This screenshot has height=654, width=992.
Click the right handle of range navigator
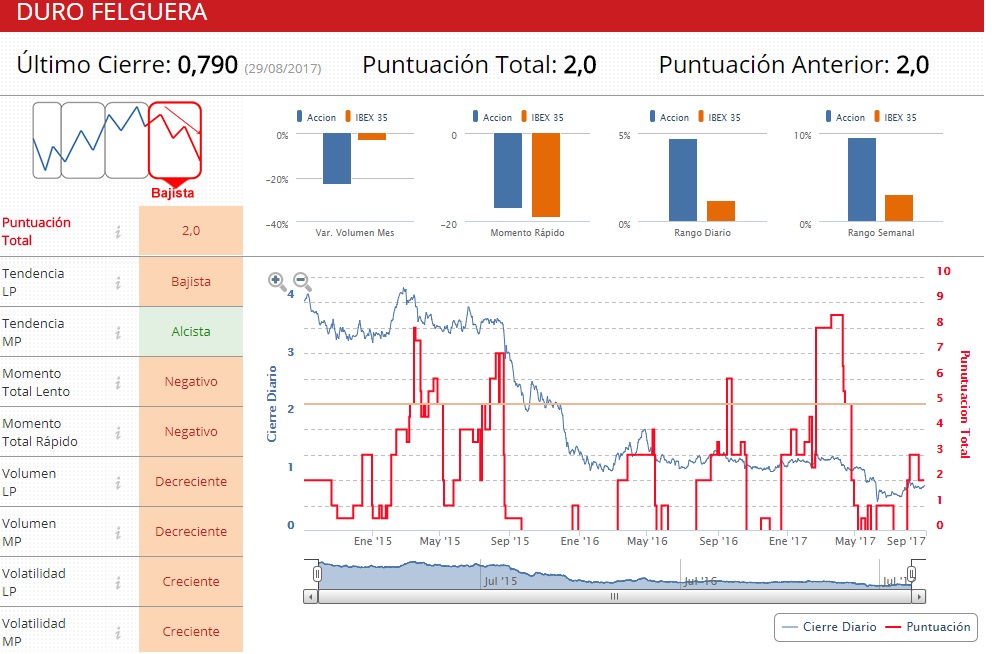pos(911,574)
